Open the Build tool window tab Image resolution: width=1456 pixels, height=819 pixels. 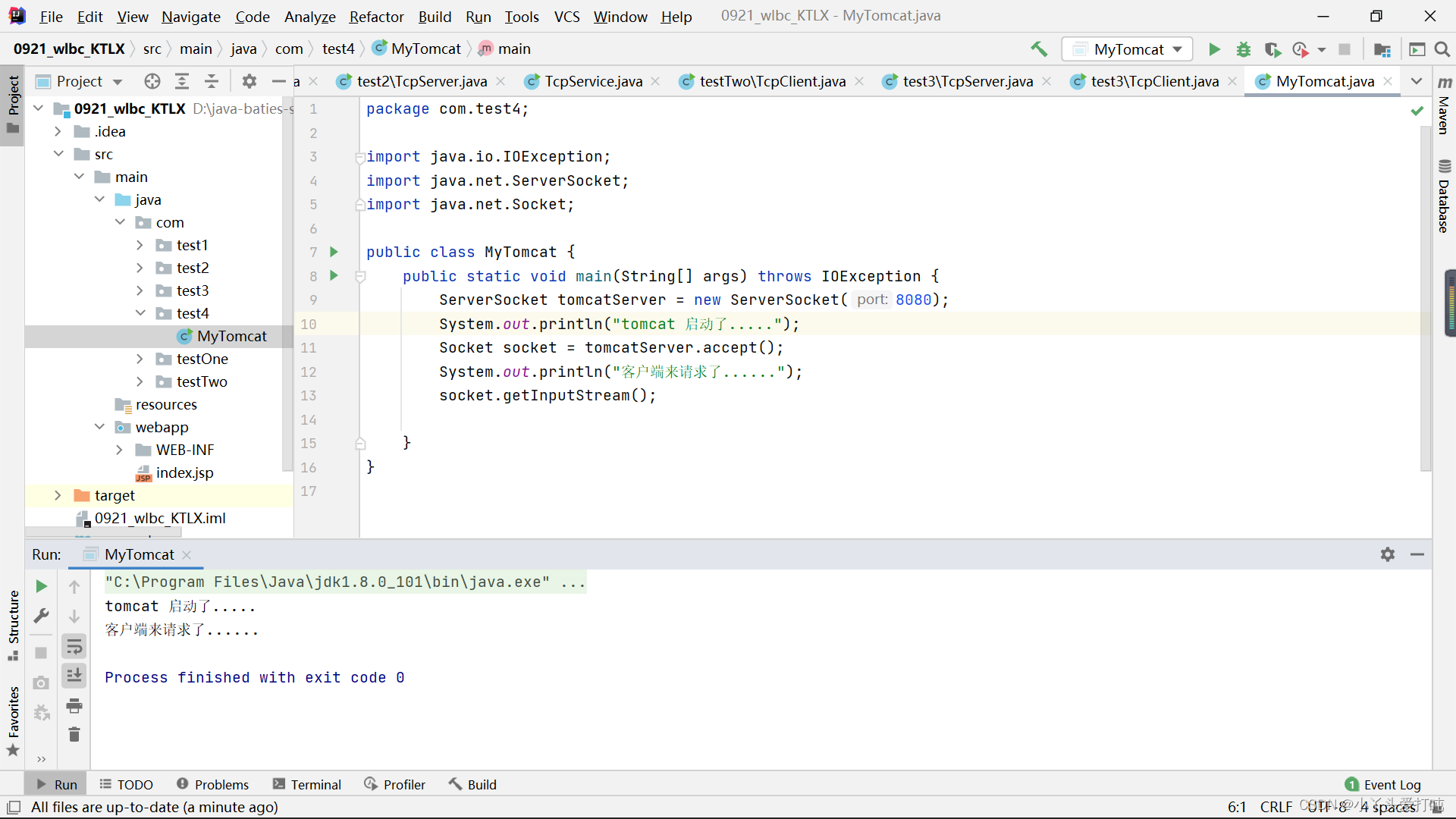pos(472,784)
